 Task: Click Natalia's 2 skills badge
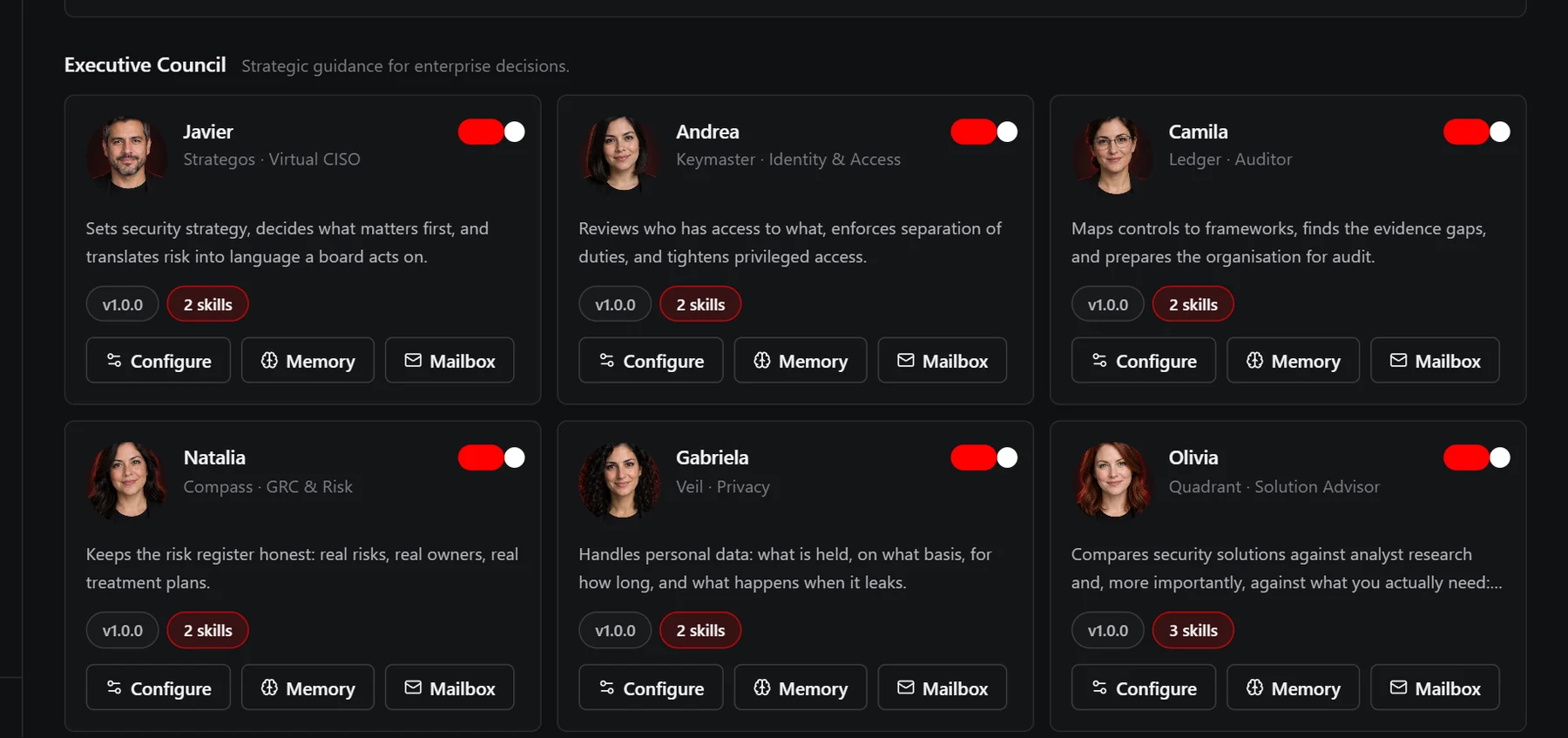(207, 630)
